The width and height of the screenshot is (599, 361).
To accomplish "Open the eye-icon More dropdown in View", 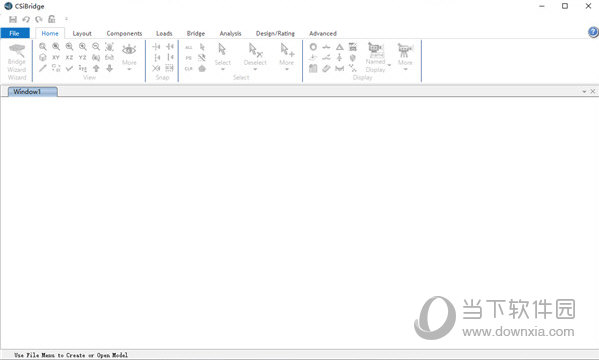I will tap(129, 57).
